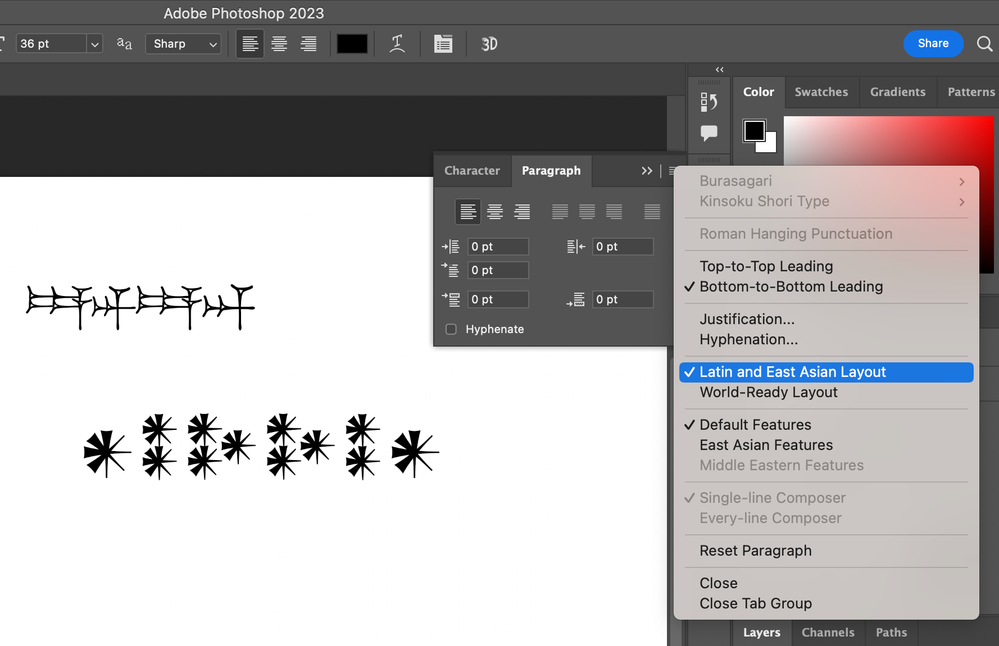Switch to the Character tab
Viewport: 999px width, 646px height.
pyautogui.click(x=472, y=170)
